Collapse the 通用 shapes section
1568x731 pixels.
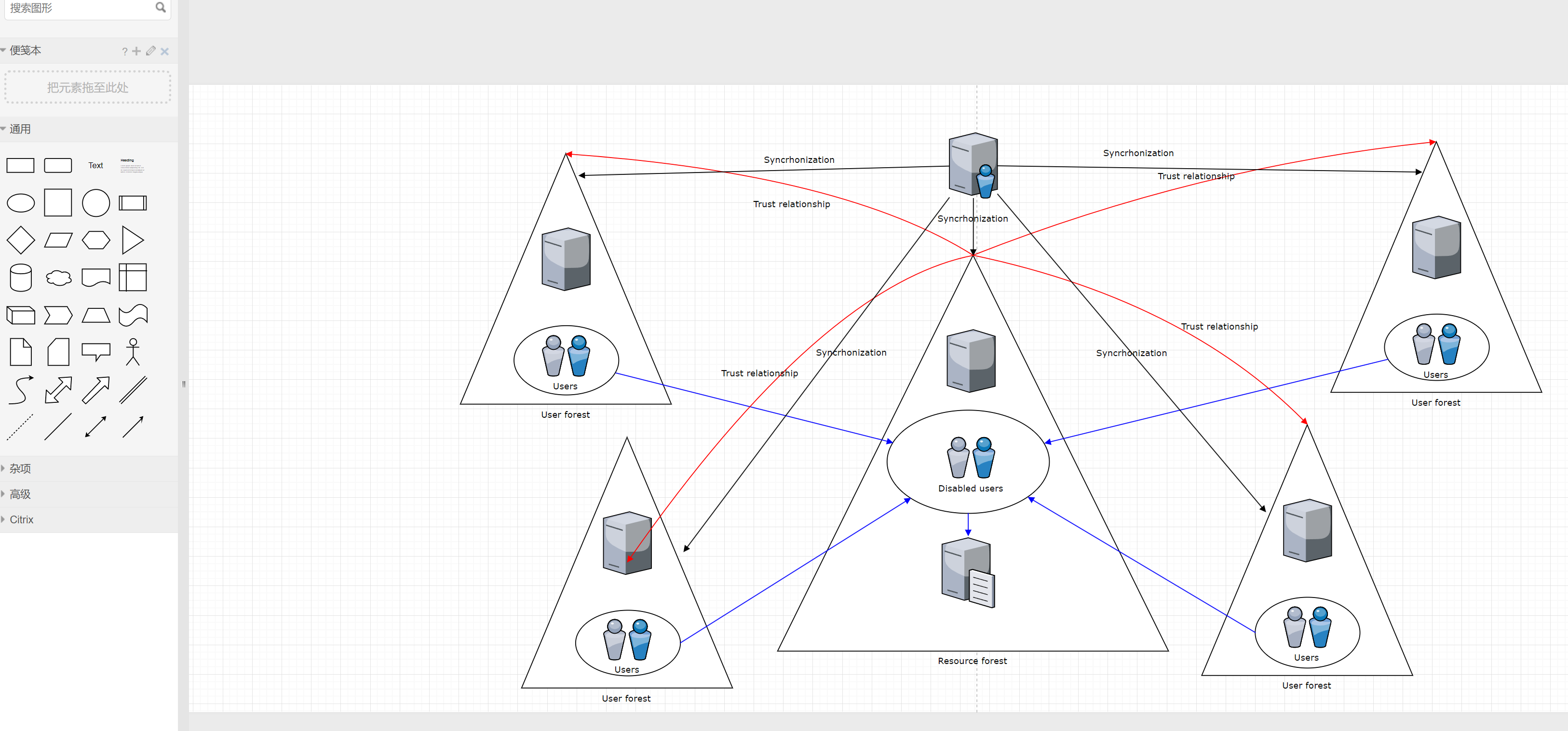(19, 129)
